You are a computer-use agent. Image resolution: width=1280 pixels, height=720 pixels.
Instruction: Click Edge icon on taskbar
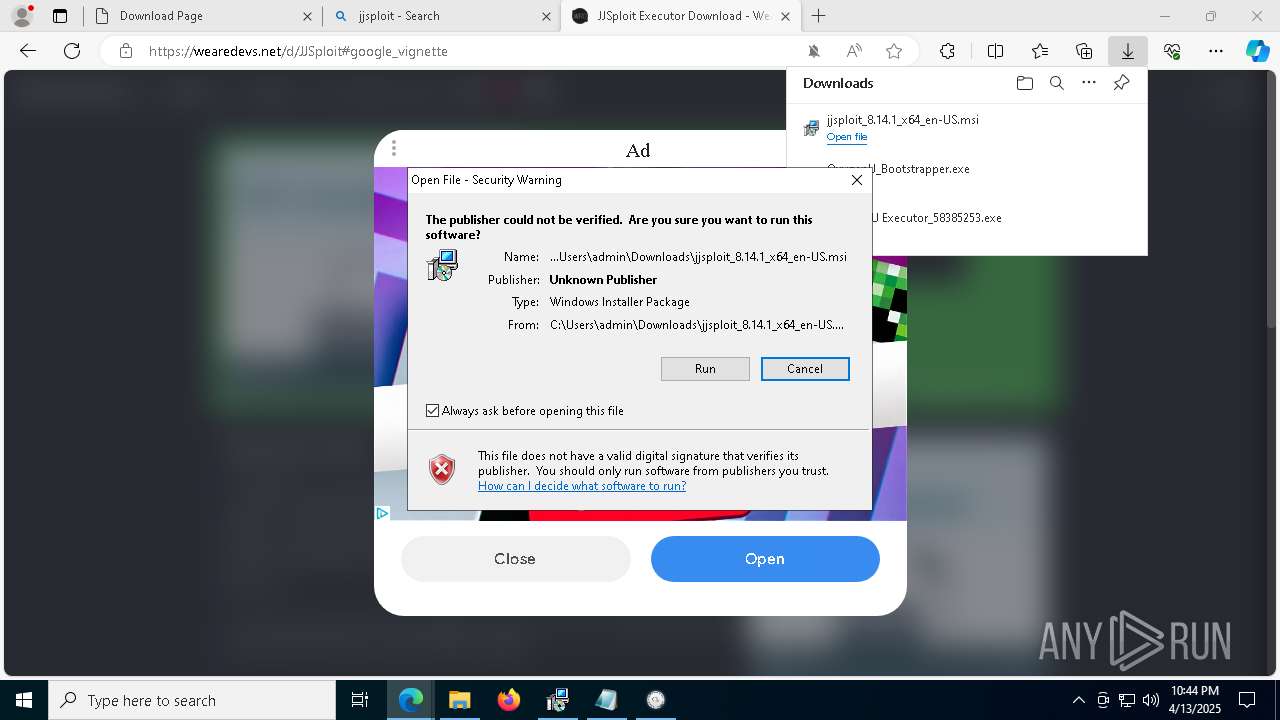[x=411, y=700]
